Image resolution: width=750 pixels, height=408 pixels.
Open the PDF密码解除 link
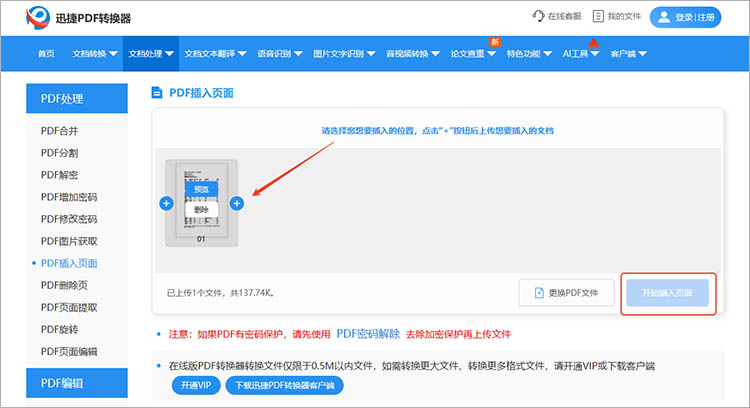[x=368, y=334]
